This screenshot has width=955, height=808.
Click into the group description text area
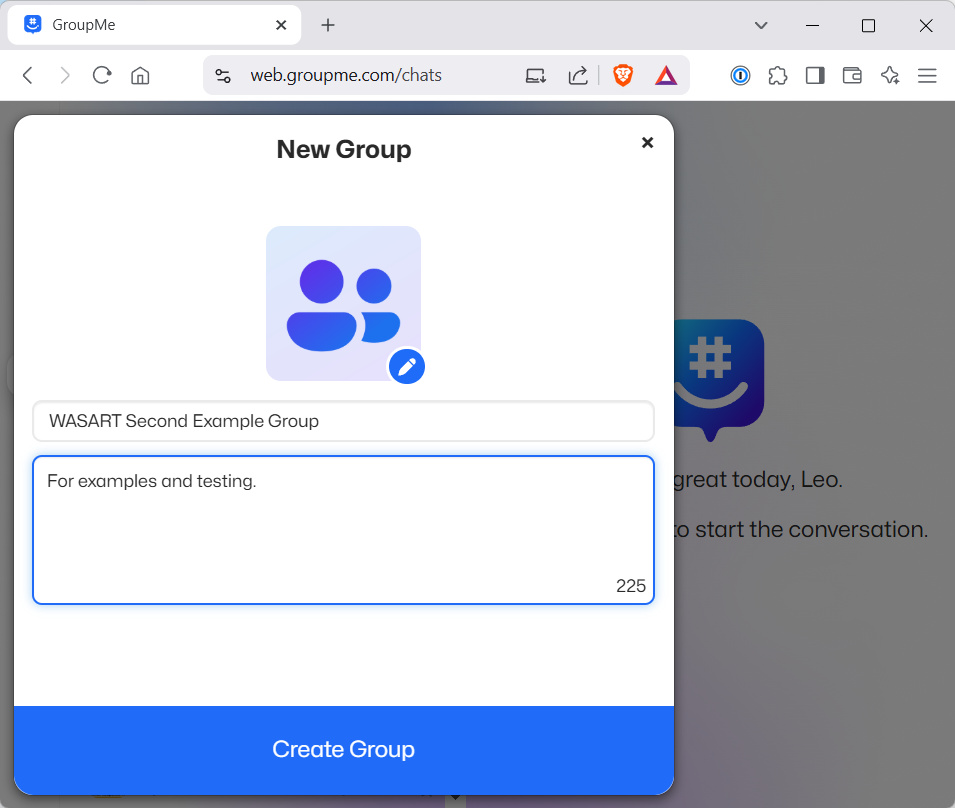(x=344, y=530)
